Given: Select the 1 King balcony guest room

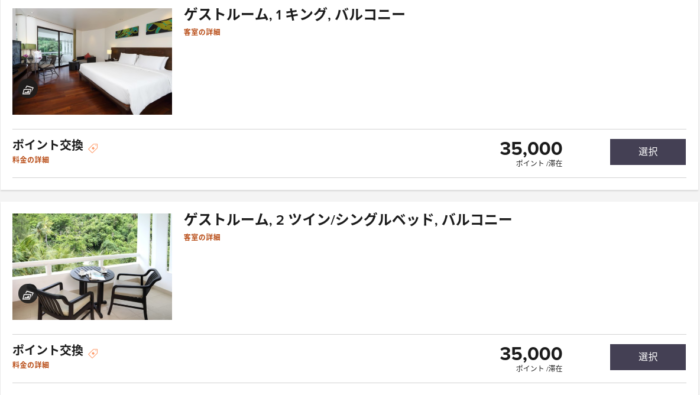Looking at the screenshot, I should click(x=648, y=152).
